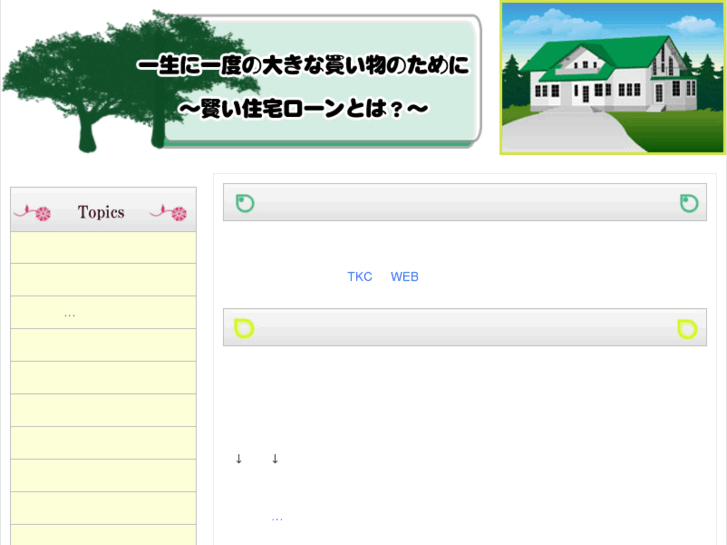Click the green-roofed house image
727x545 pixels.
click(612, 77)
